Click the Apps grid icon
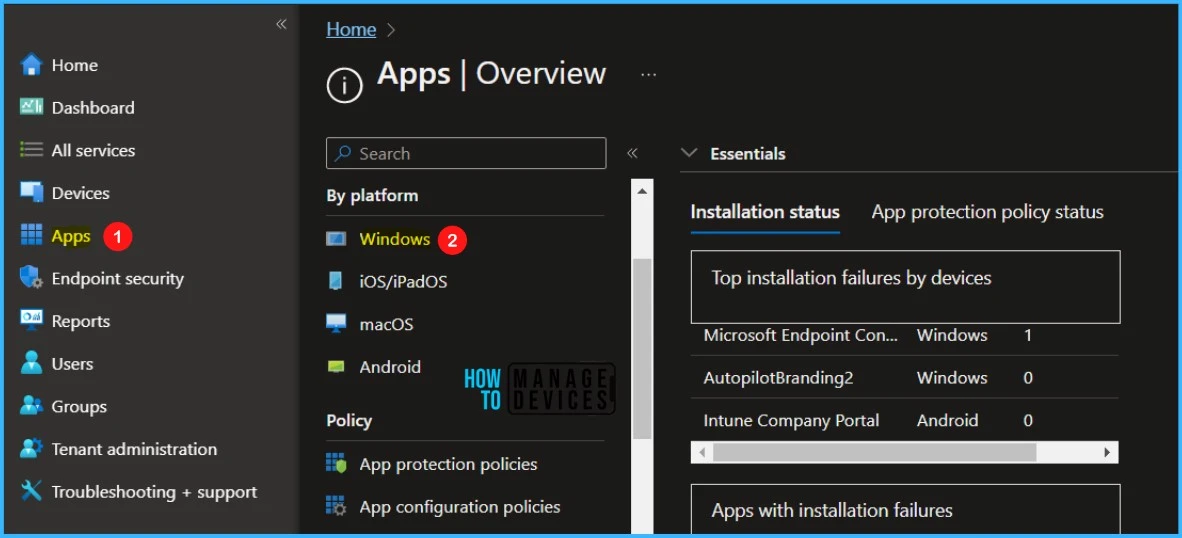This screenshot has width=1182, height=538. (32, 236)
